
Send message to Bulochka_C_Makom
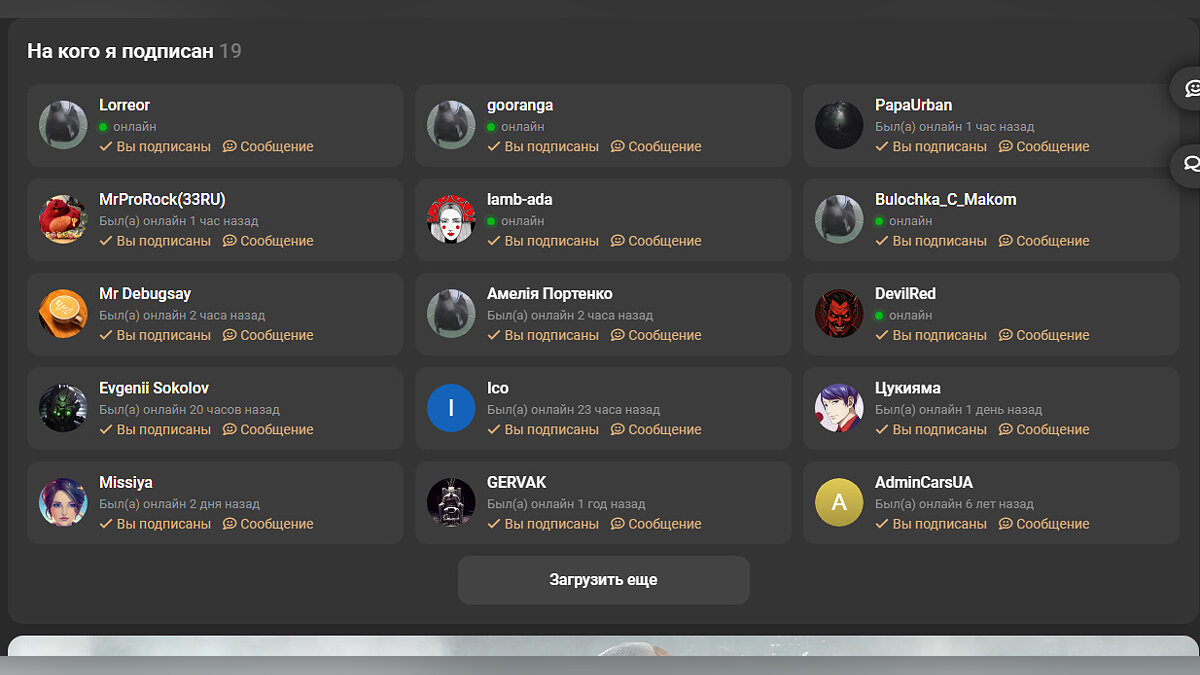click(1044, 241)
